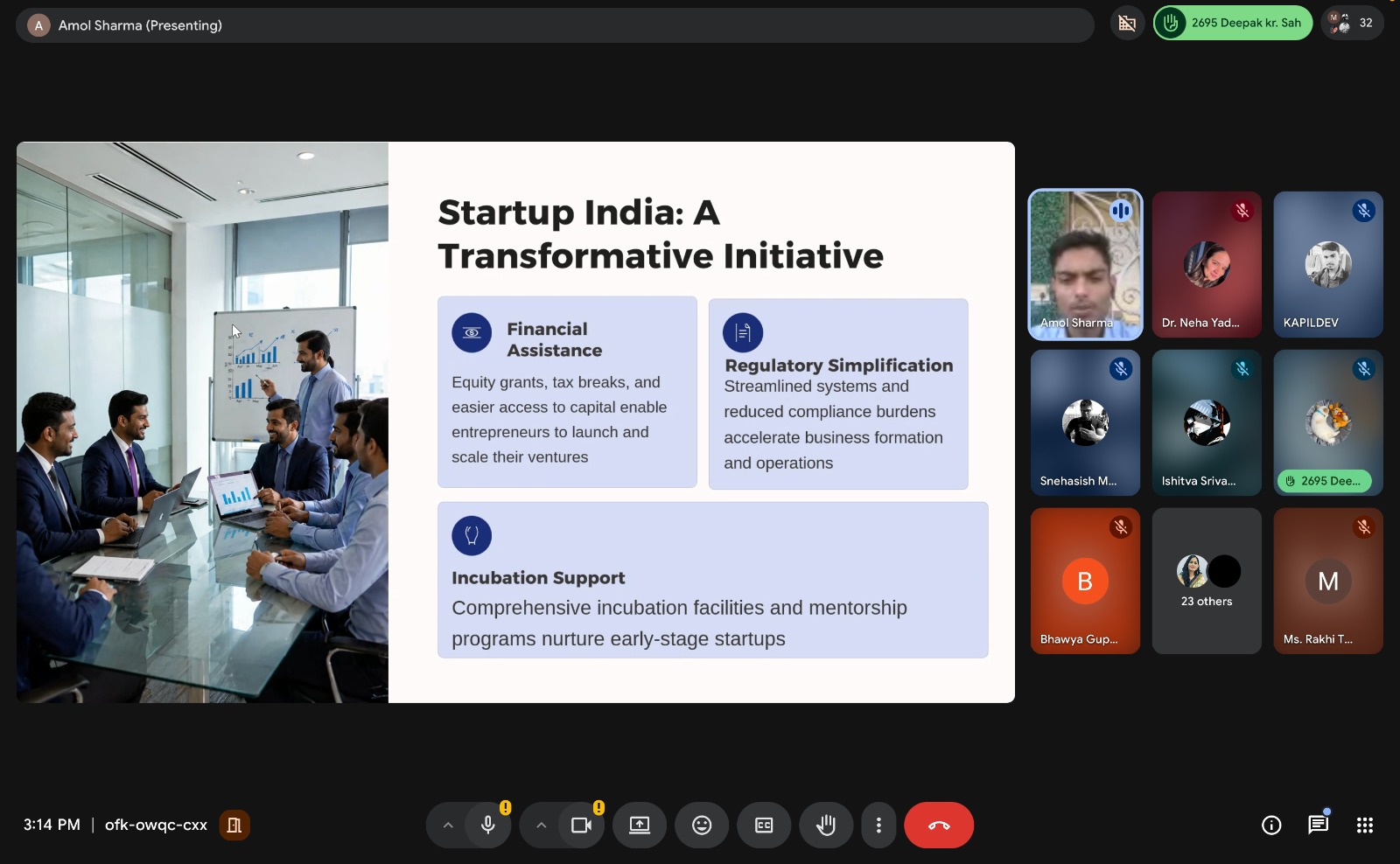This screenshot has width=1400, height=864.
Task: Click the time display 3:14 PM
Action: click(x=52, y=825)
